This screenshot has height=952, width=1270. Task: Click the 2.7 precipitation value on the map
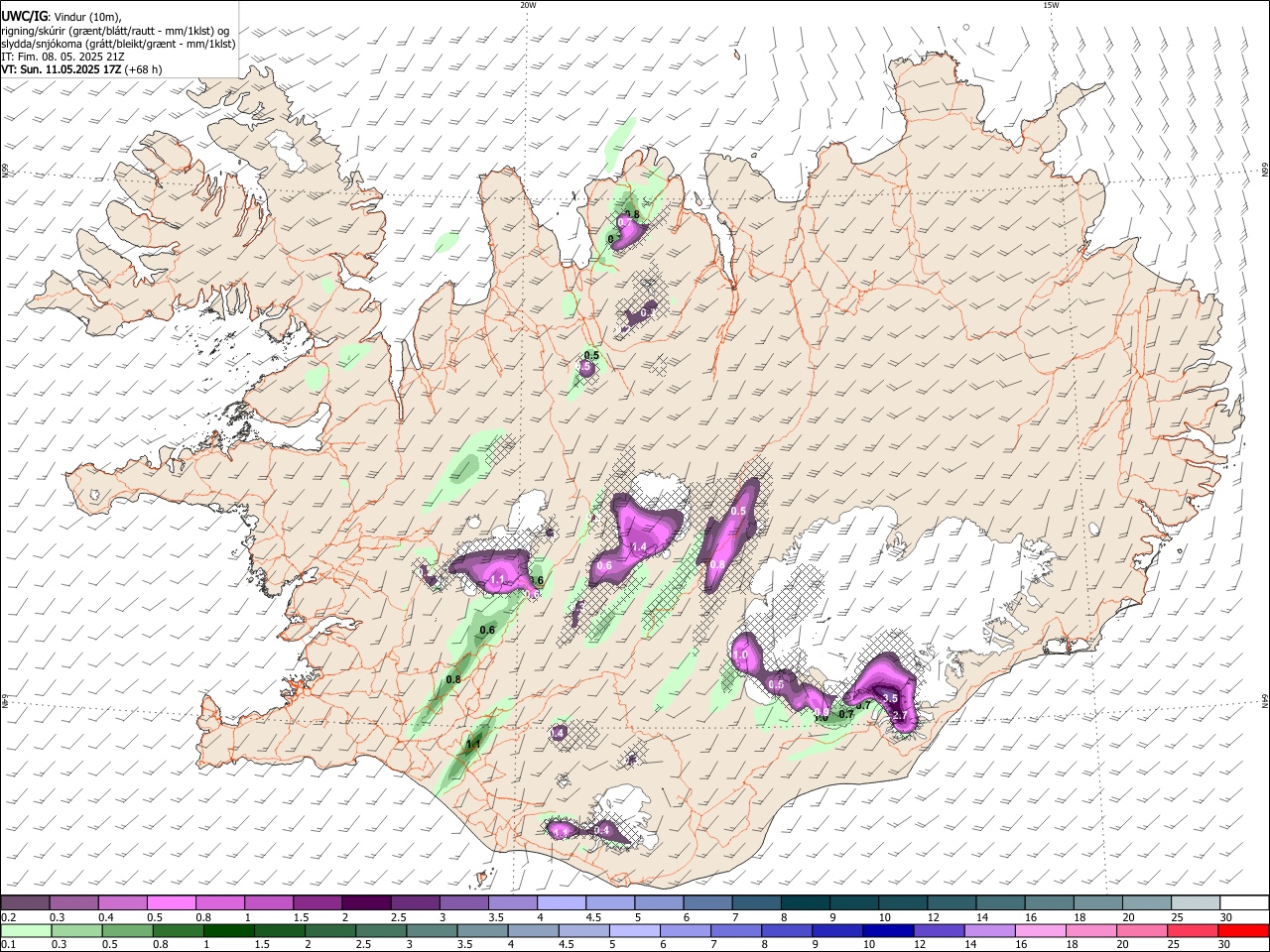[900, 715]
